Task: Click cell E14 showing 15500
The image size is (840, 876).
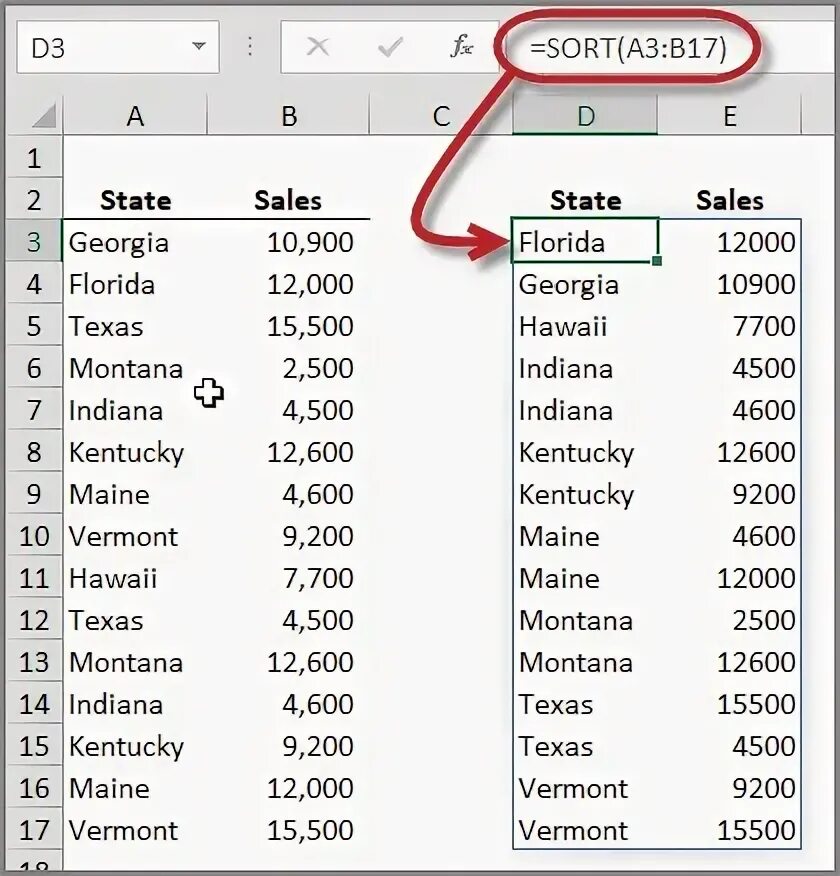Action: 730,705
